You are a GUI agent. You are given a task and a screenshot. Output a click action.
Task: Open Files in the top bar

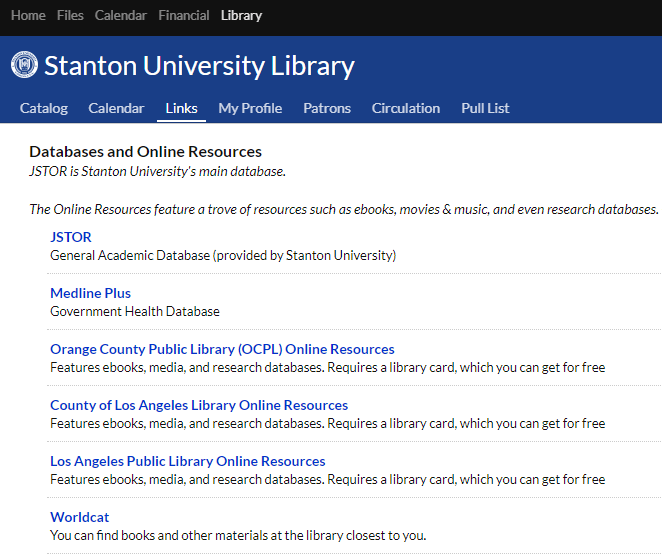70,16
